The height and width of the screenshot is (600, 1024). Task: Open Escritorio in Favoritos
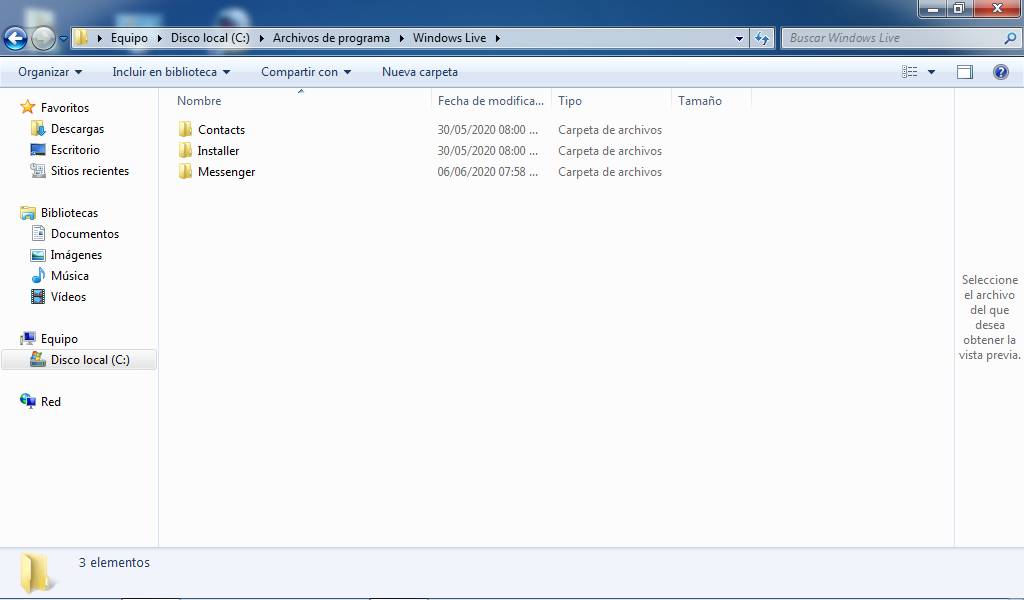tap(75, 150)
